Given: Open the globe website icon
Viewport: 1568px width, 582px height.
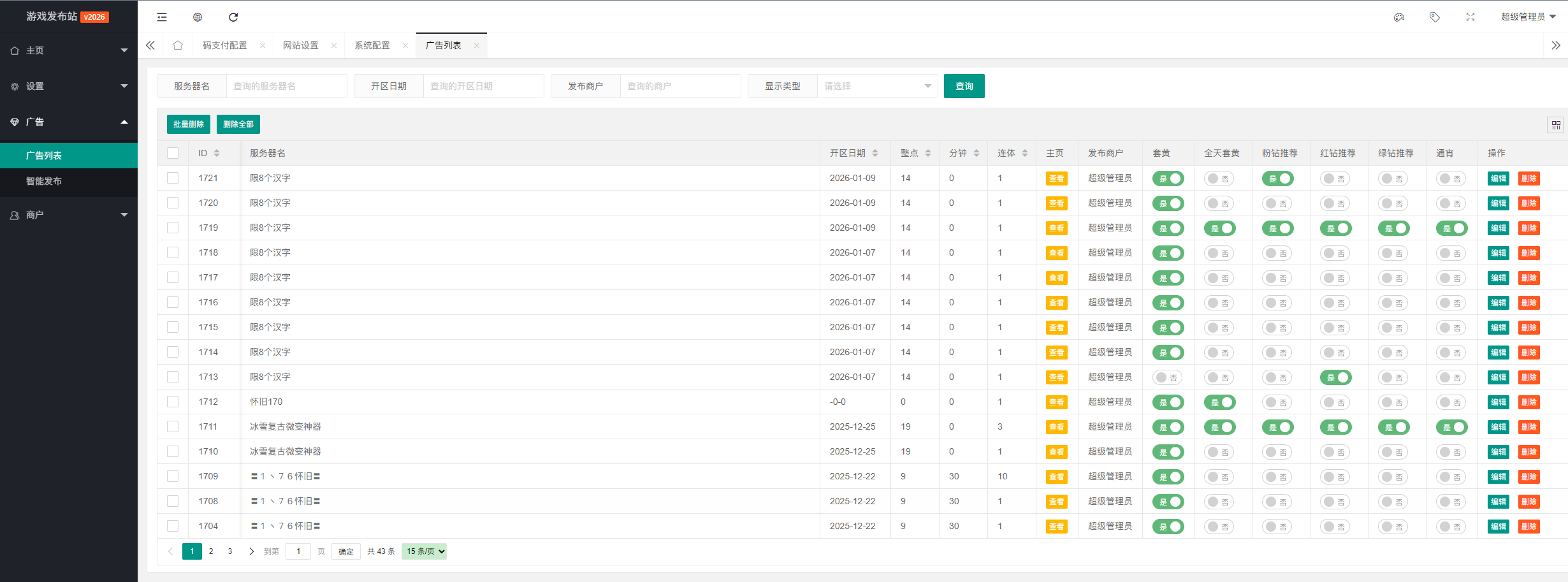Looking at the screenshot, I should coord(198,17).
